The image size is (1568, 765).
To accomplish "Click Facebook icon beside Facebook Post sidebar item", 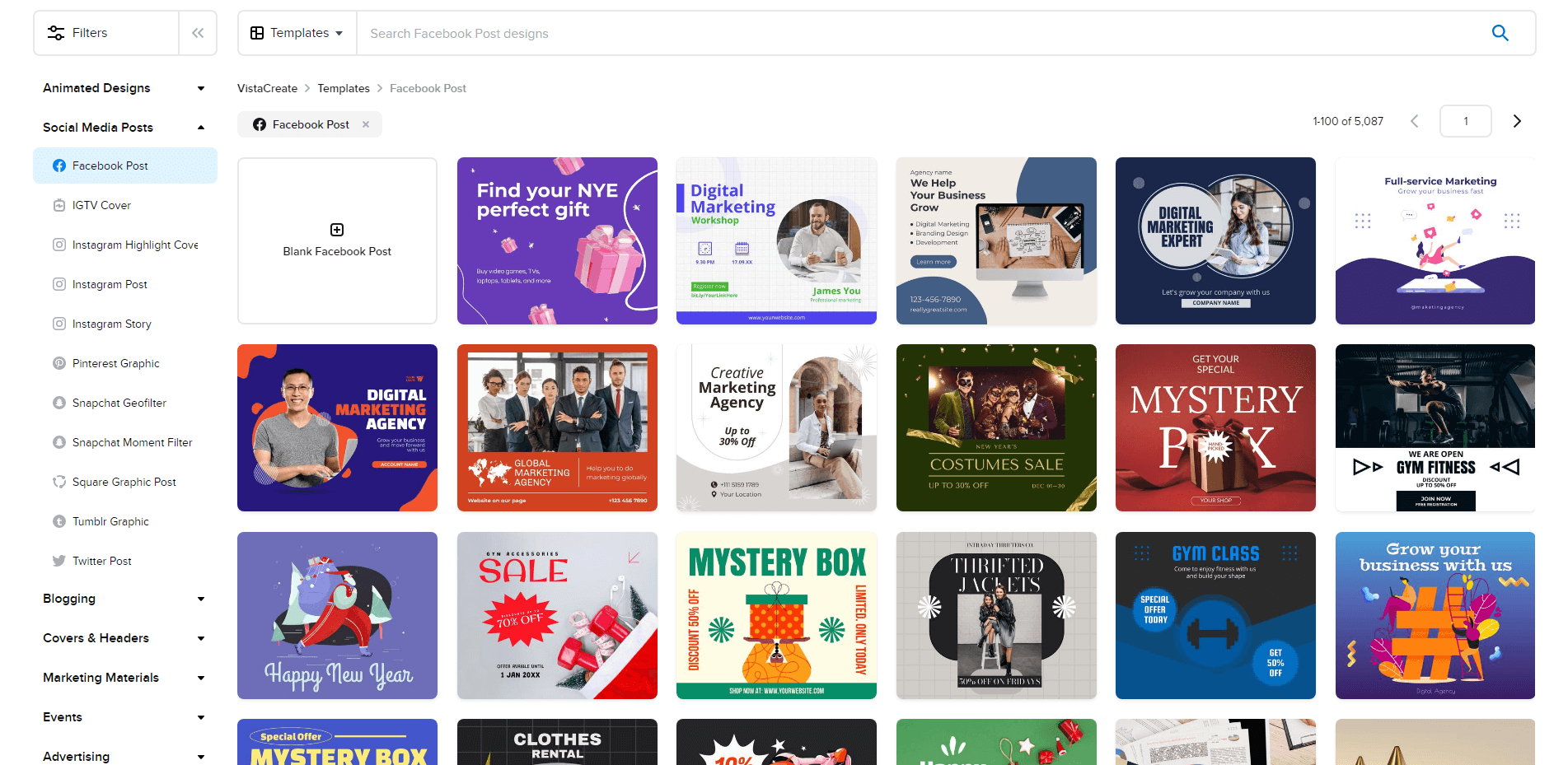I will [59, 166].
